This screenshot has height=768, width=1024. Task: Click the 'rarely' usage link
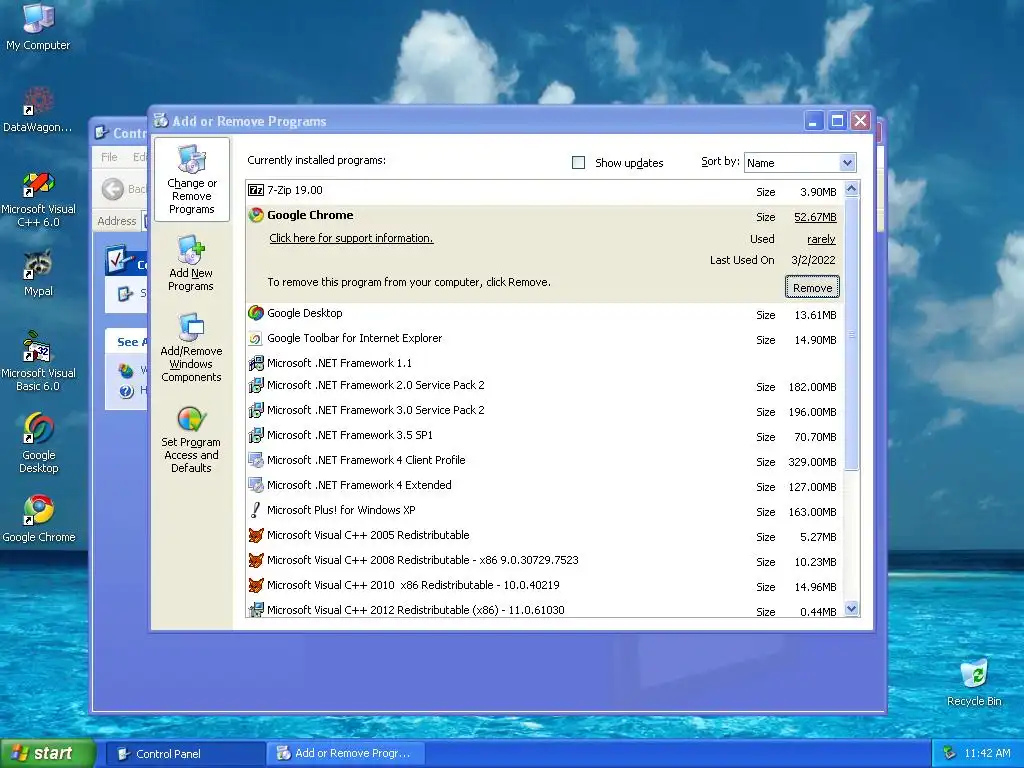(x=821, y=239)
